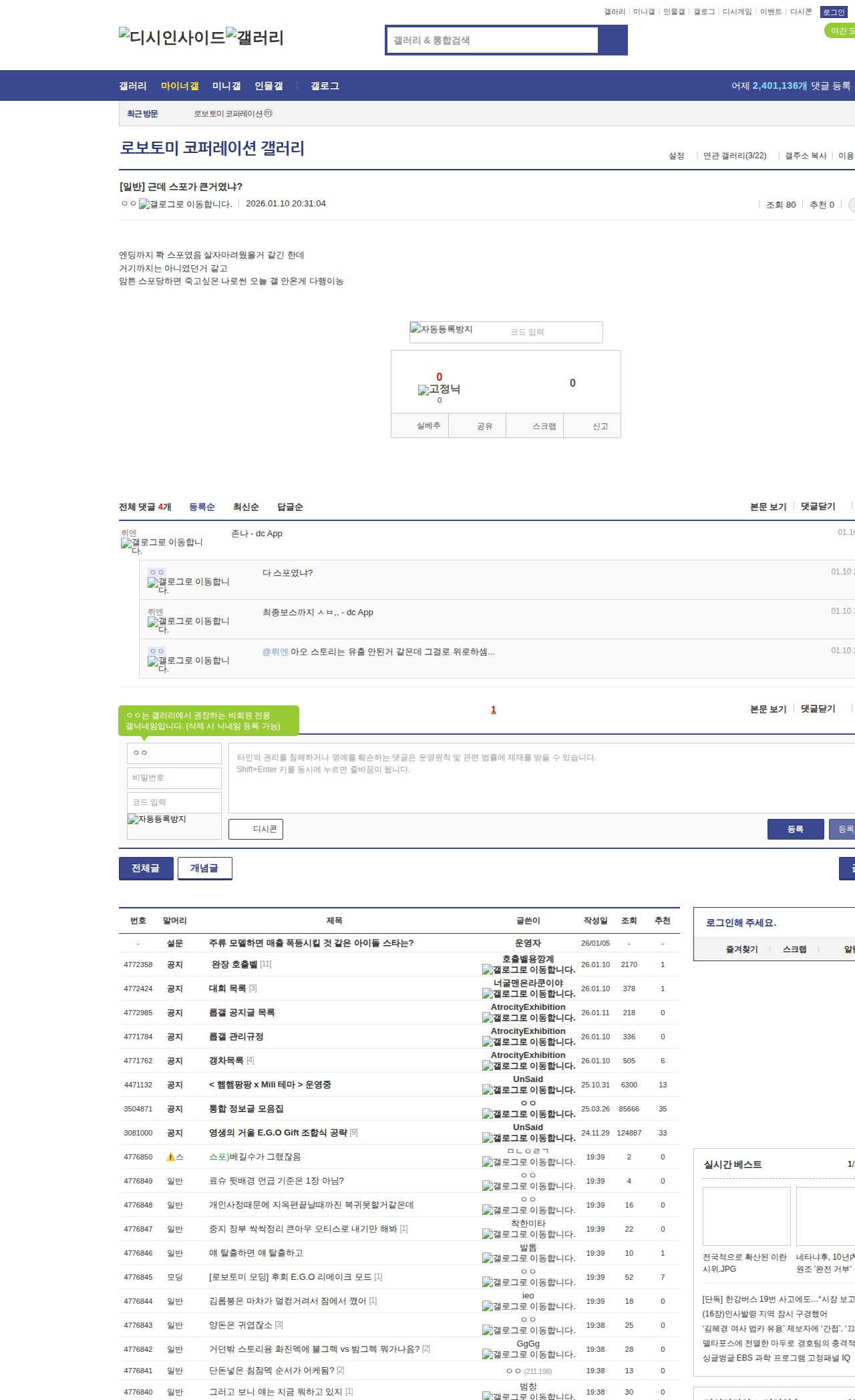Click the 신고 report button

(600, 426)
